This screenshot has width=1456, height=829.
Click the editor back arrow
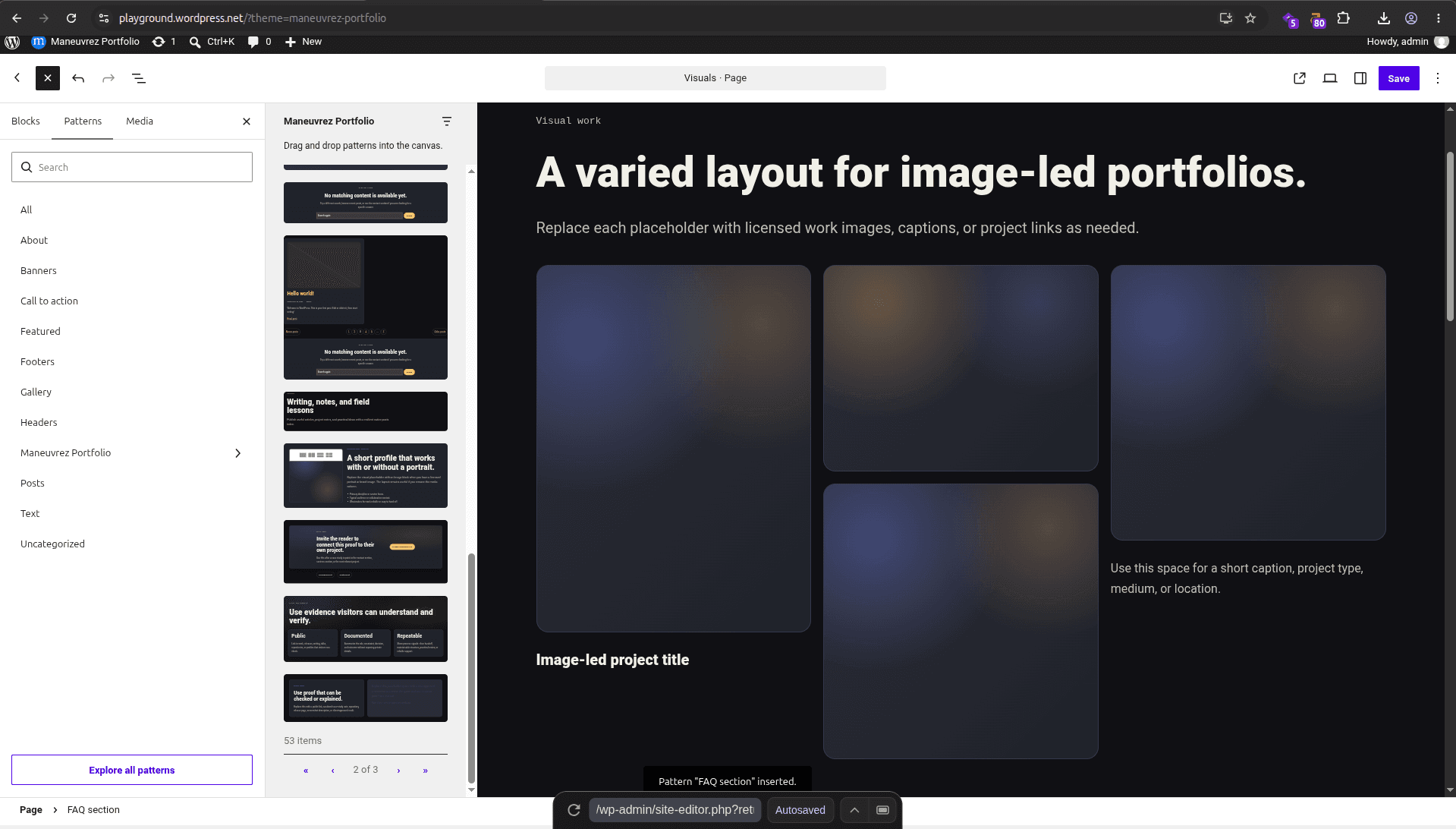click(x=17, y=78)
